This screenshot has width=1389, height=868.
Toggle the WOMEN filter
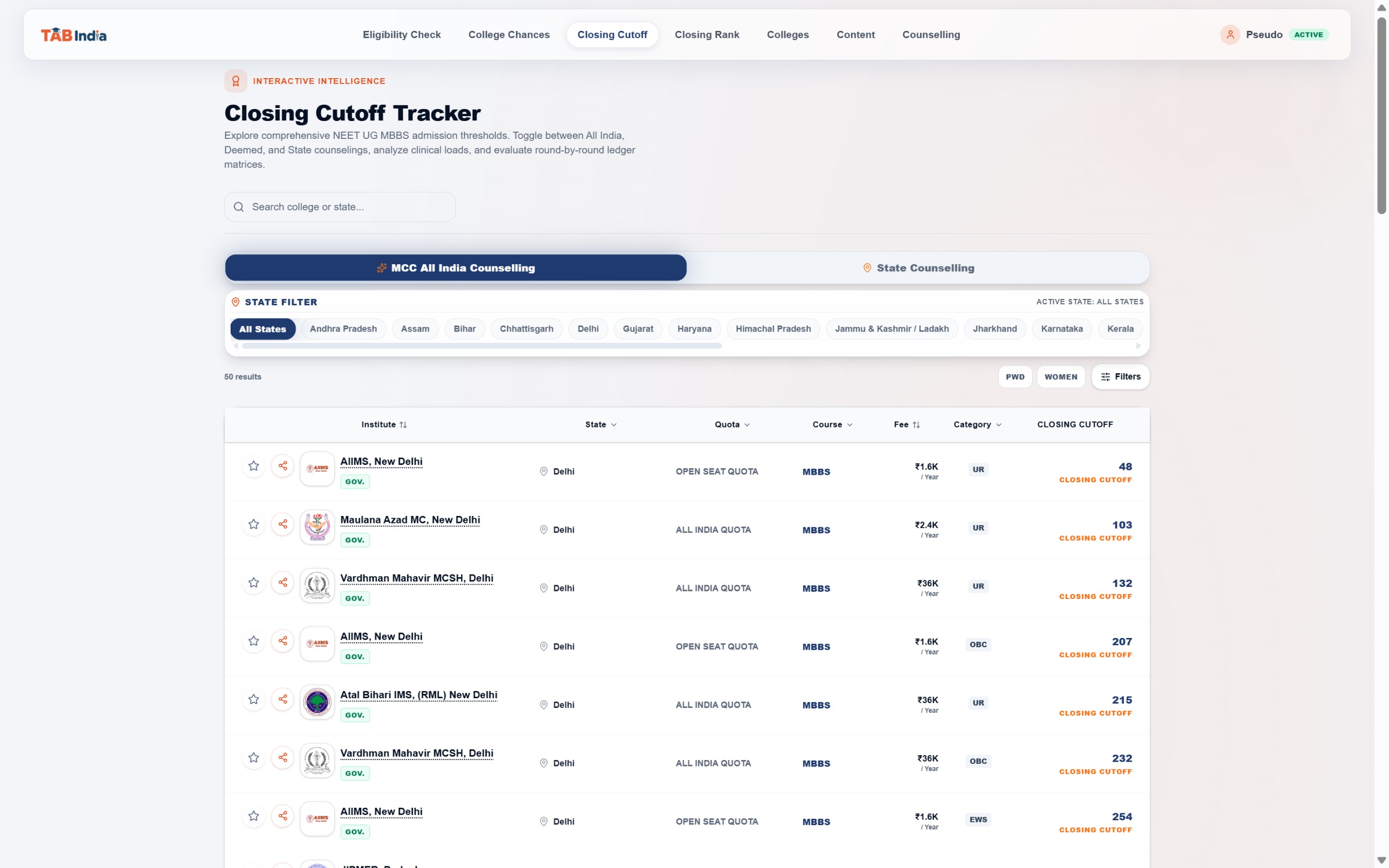click(1061, 376)
